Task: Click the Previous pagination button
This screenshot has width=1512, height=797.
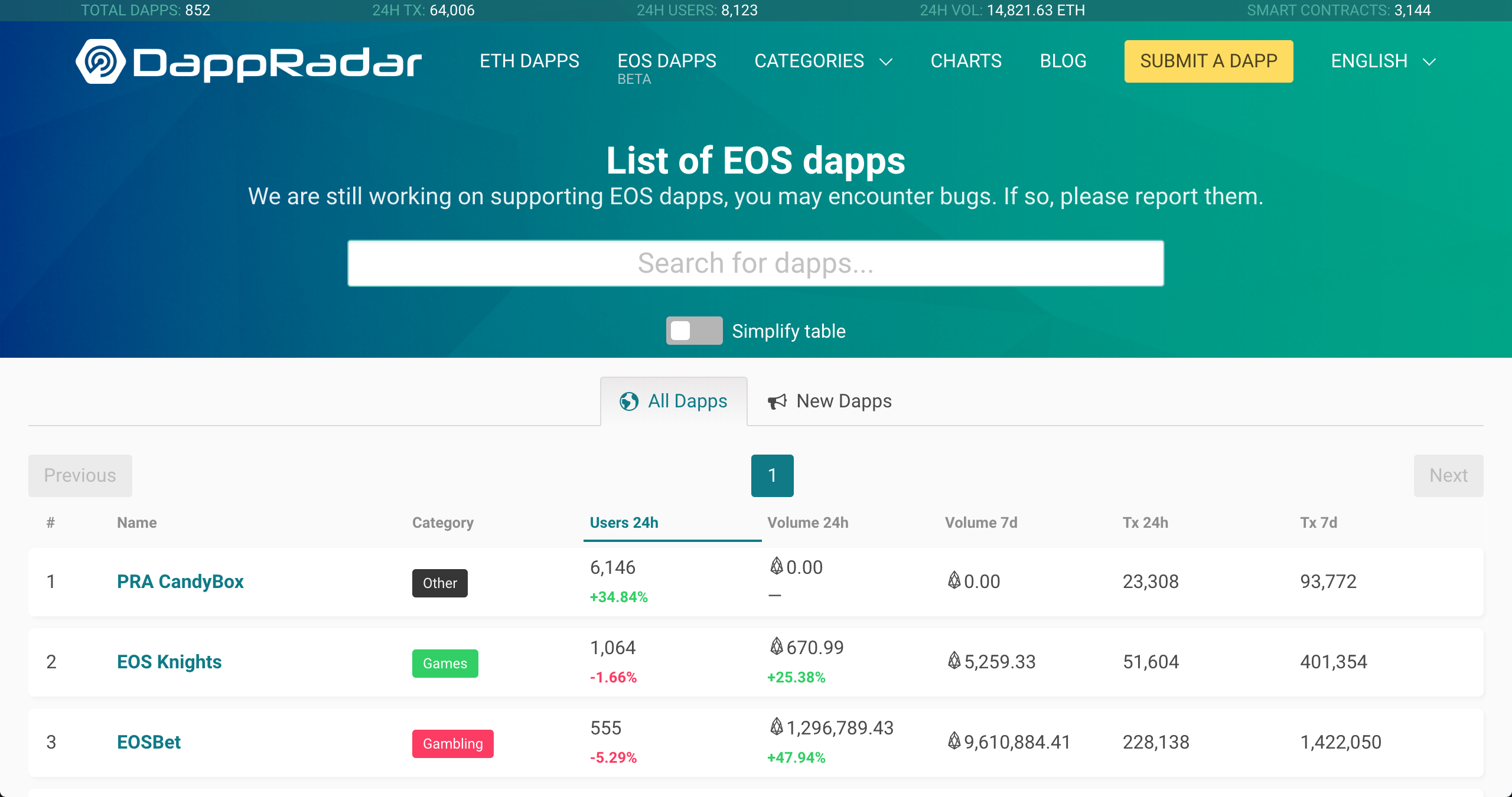Action: pyautogui.click(x=80, y=476)
